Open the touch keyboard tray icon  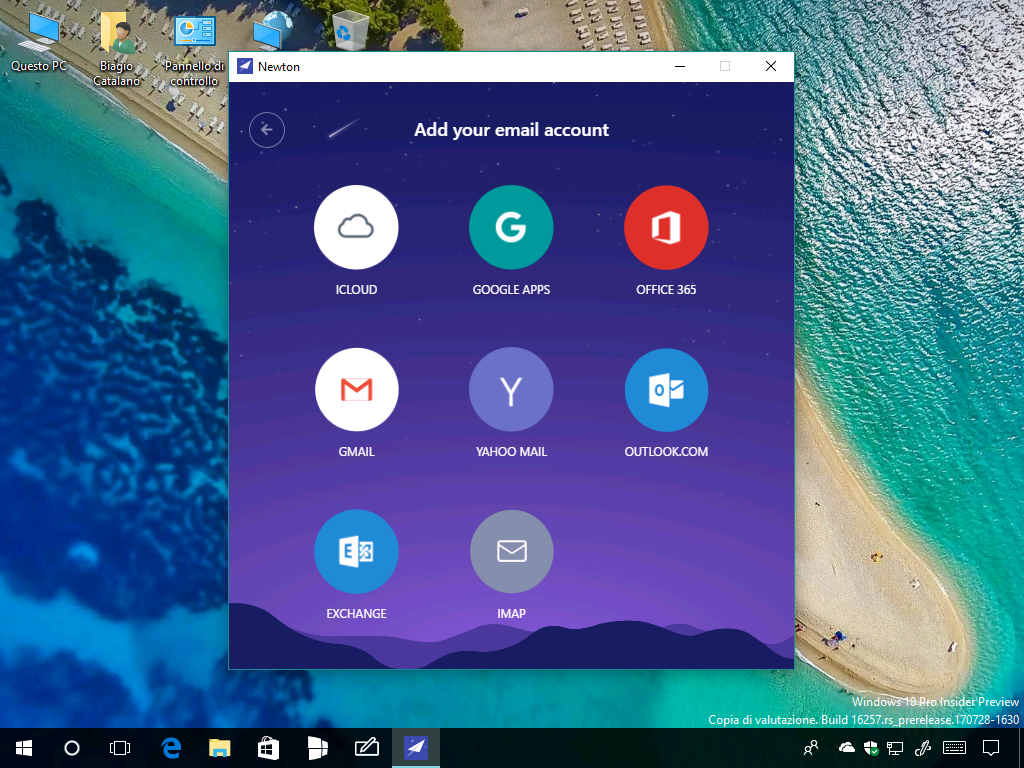pyautogui.click(x=955, y=748)
